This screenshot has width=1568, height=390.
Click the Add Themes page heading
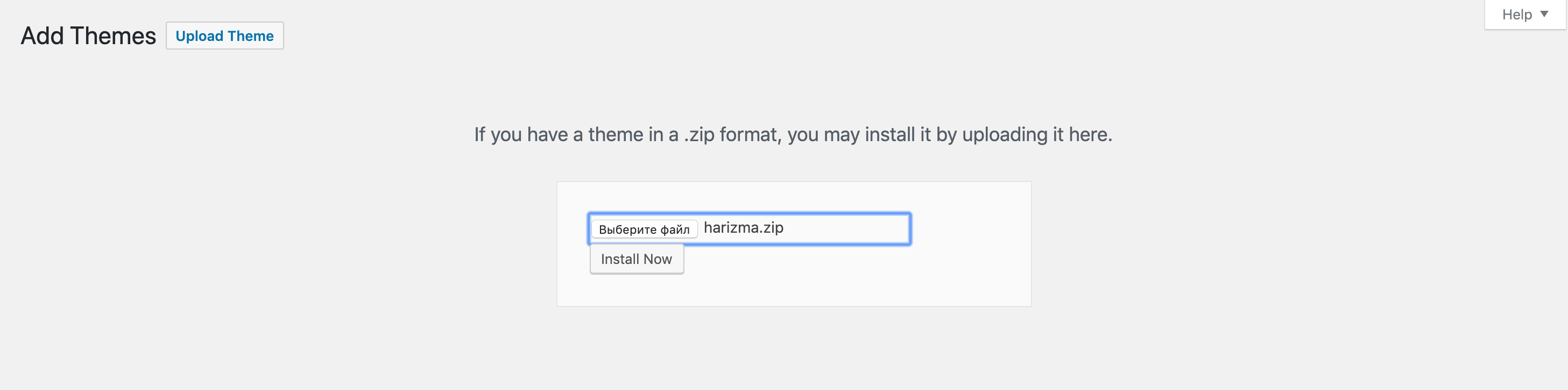coord(88,36)
